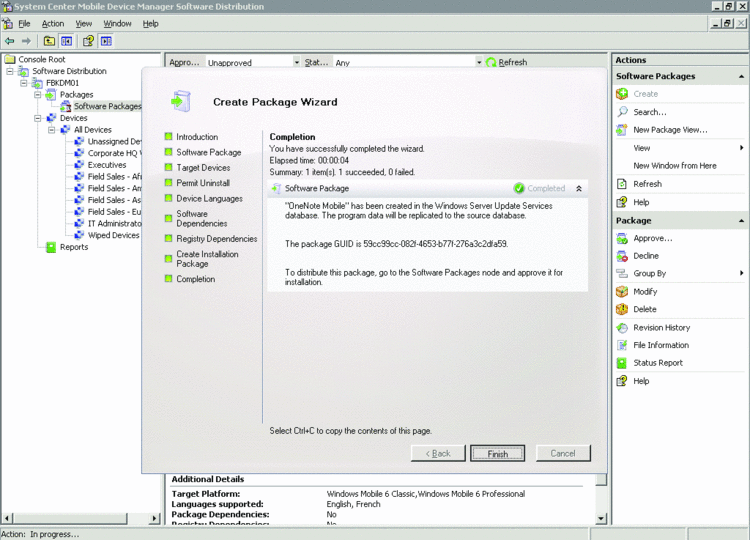
Task: Click the Back arrow toolbar icon
Action: [x=10, y=41]
